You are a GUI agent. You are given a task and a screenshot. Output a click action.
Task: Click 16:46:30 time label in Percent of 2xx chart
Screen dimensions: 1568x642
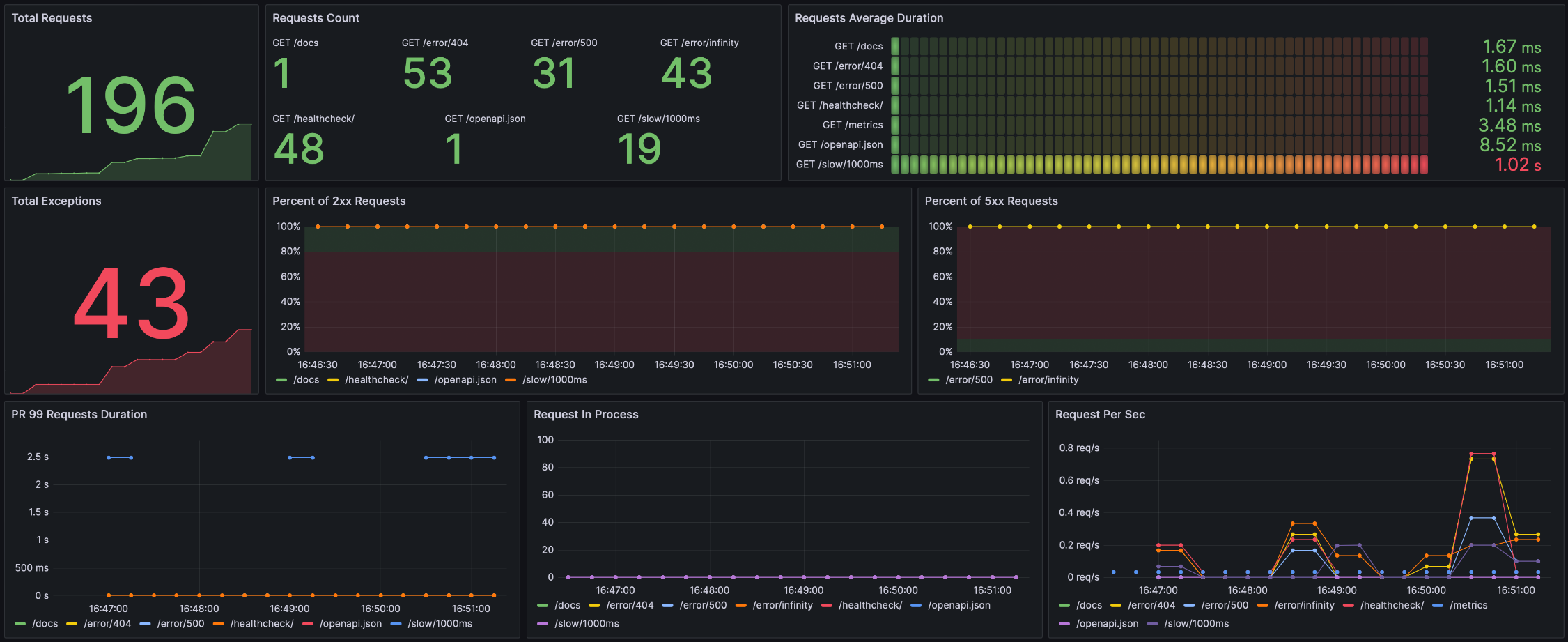coord(318,365)
